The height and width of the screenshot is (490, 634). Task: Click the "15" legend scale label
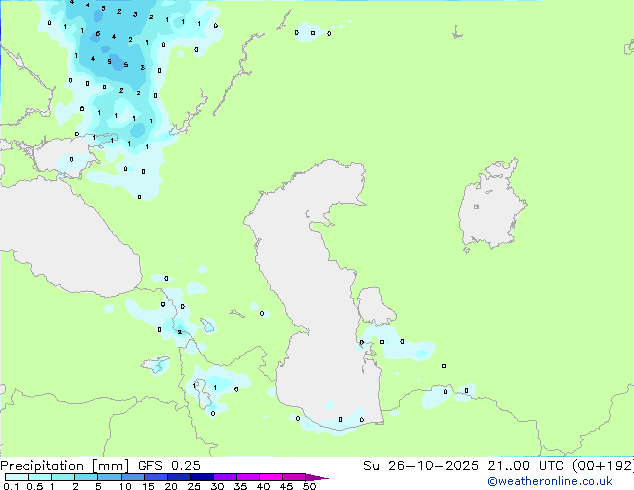pos(148,486)
